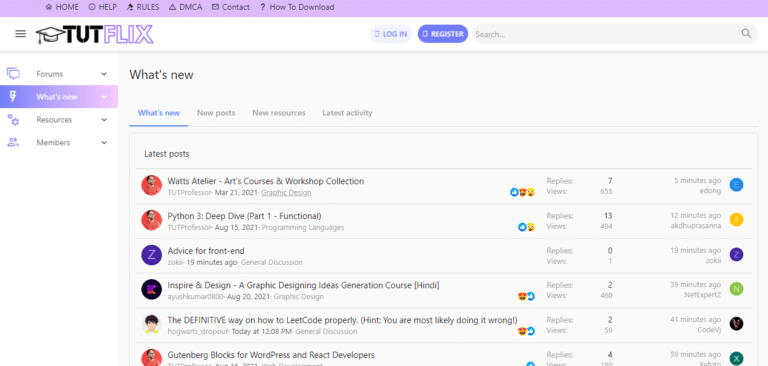
Task: Click reaction icons on LeetCode post
Action: click(527, 332)
